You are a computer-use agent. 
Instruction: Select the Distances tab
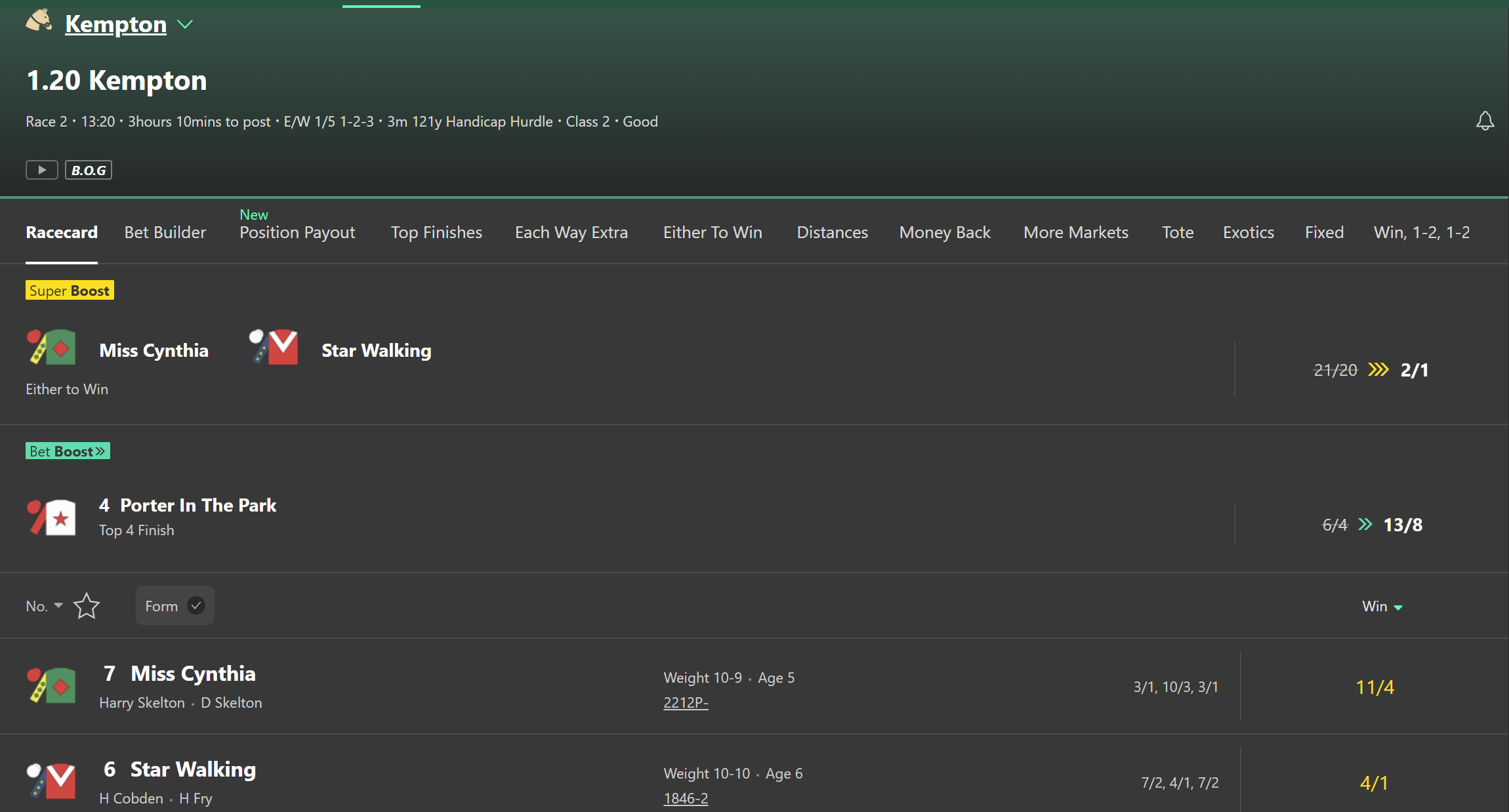(832, 232)
